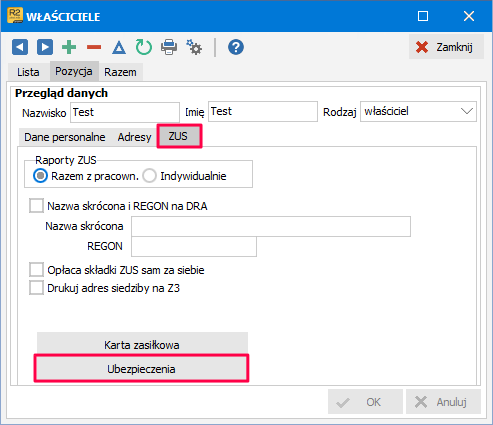Screen dimensions: 493x425
Task: Open Dane personalne sub-tab
Action: pyautogui.click(x=65, y=137)
